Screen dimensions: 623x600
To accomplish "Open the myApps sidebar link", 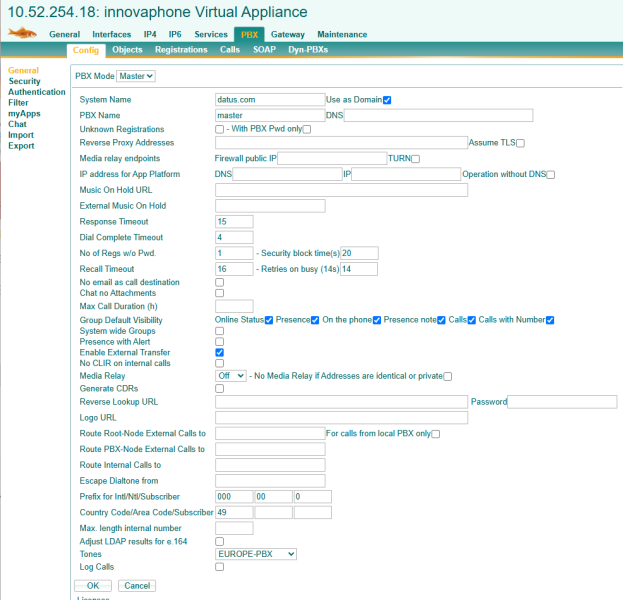I will [24, 114].
